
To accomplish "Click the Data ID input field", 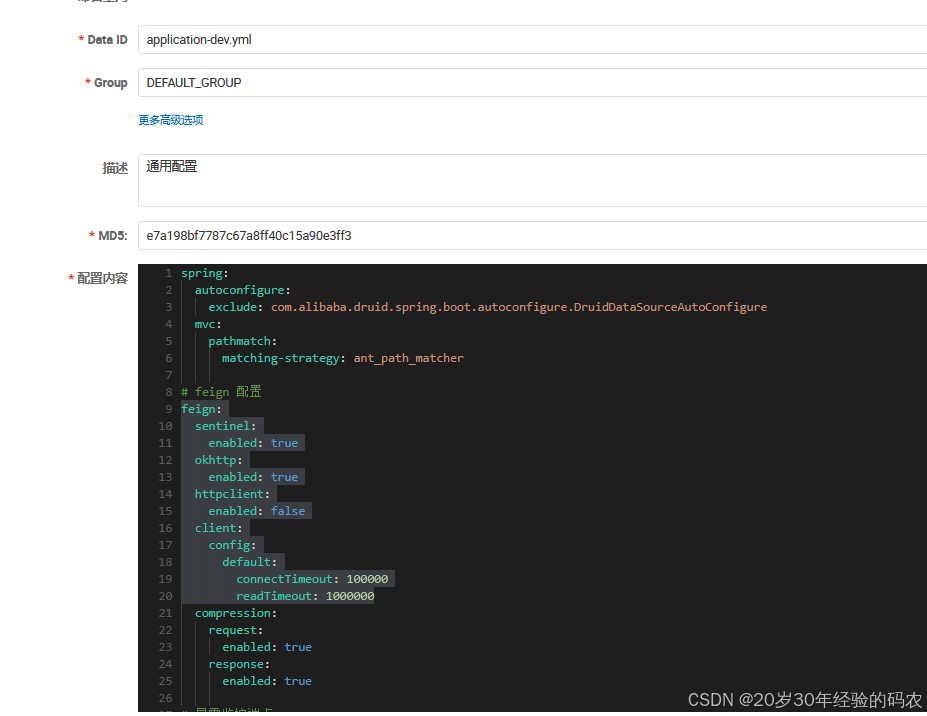I will (532, 40).
